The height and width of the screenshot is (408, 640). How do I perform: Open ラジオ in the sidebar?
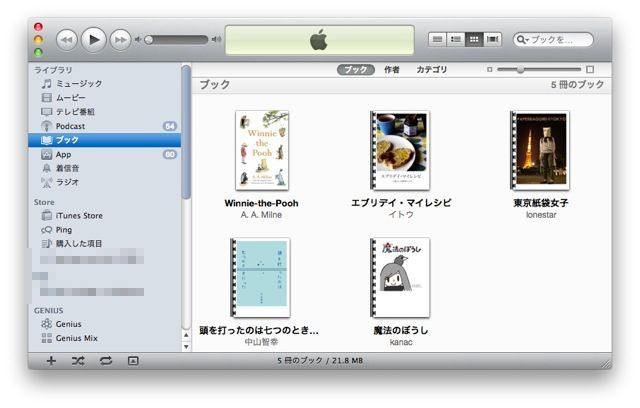105,182
